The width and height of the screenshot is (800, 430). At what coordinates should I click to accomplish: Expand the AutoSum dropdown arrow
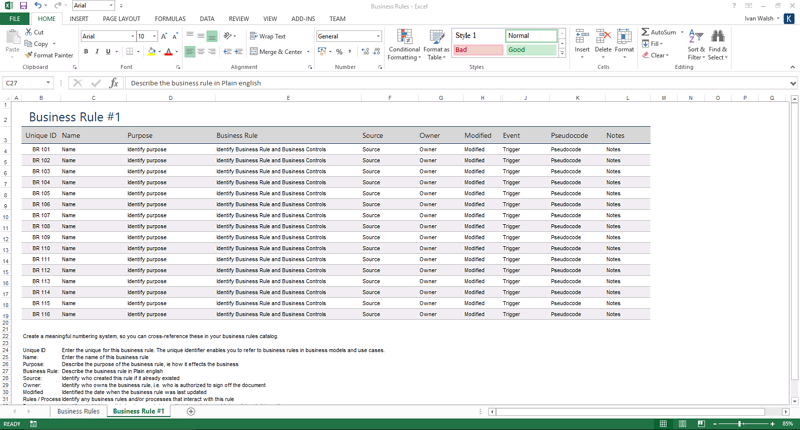coord(682,32)
